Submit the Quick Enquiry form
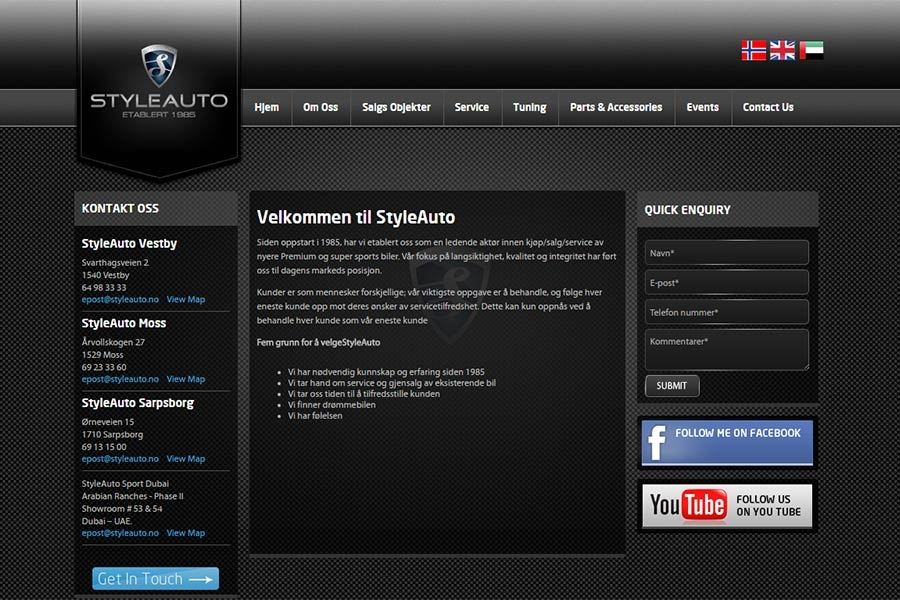Viewport: 900px width, 600px height. pyautogui.click(x=672, y=386)
